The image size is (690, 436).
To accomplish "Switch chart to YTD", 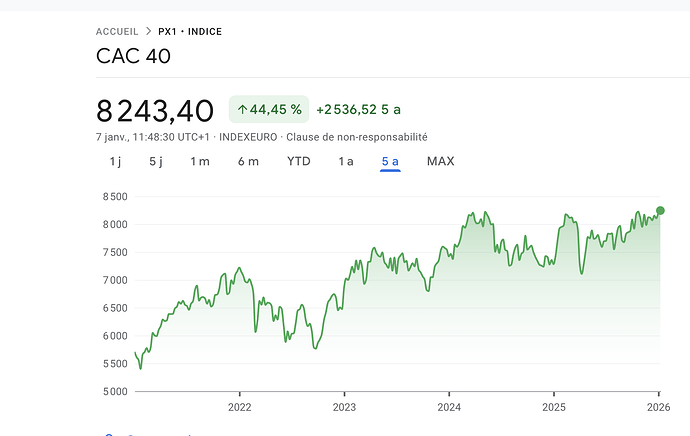I will (x=298, y=161).
